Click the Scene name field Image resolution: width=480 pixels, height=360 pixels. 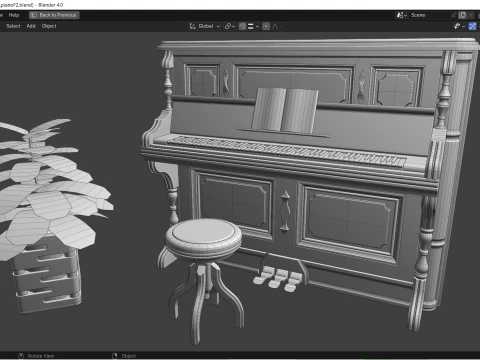[428, 15]
